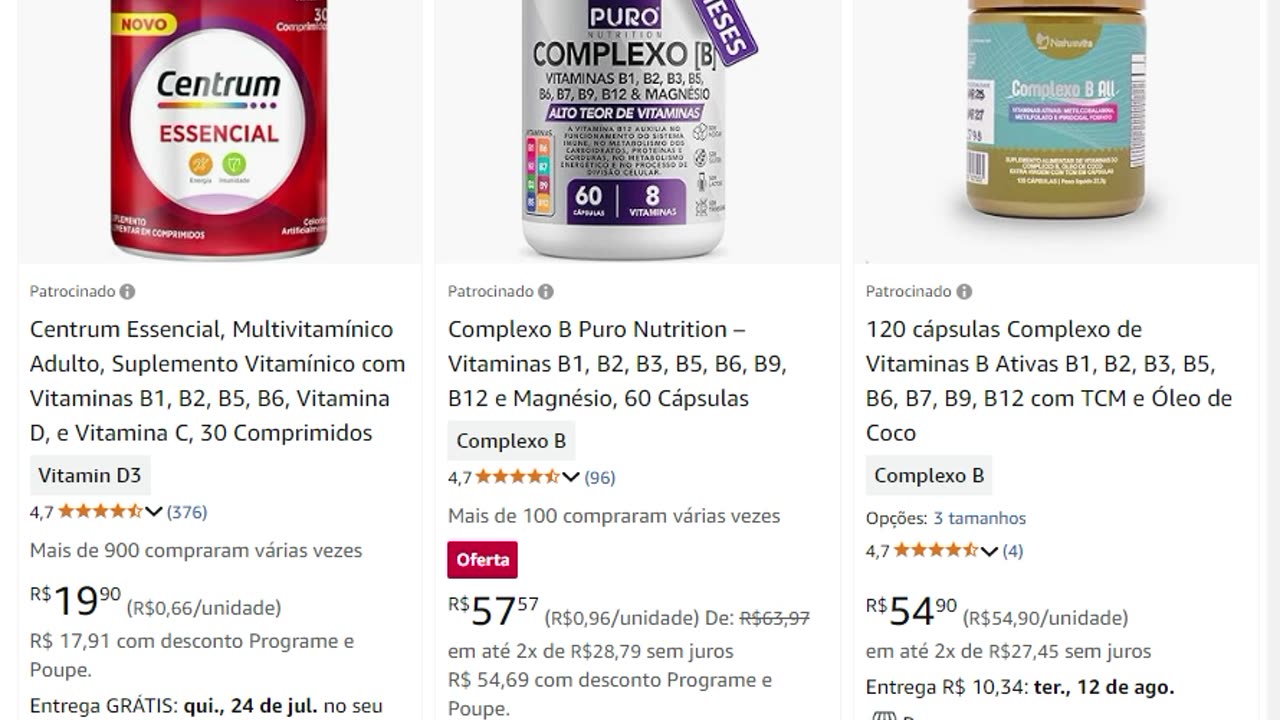Open the 376 reviews link
This screenshot has width=1280, height=720.
(187, 512)
